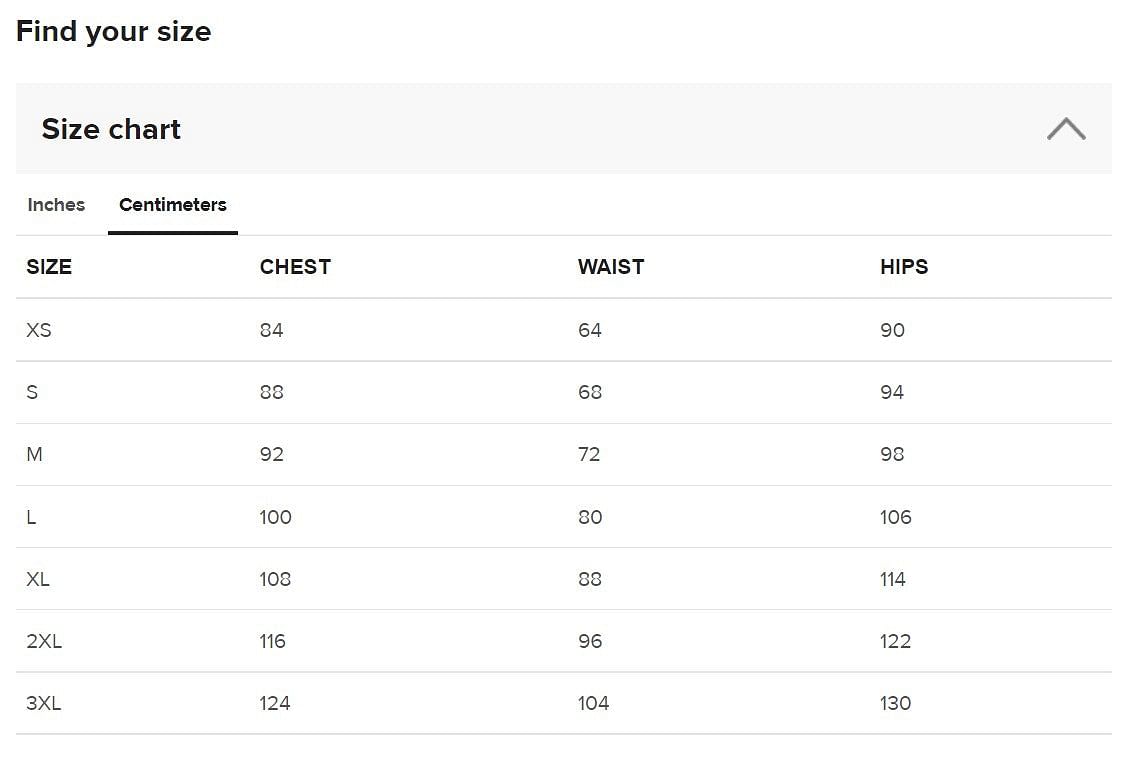The image size is (1127, 763).
Task: Click the HIPS column header
Action: (x=904, y=267)
